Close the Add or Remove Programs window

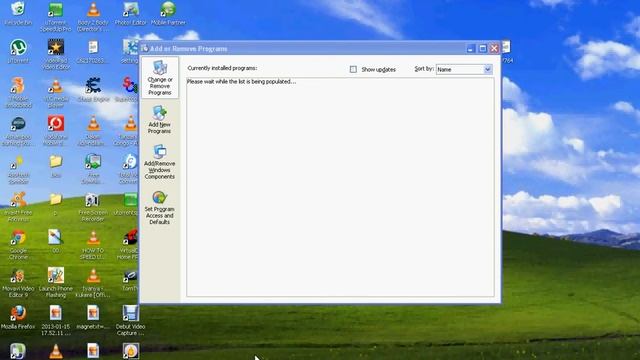point(494,49)
